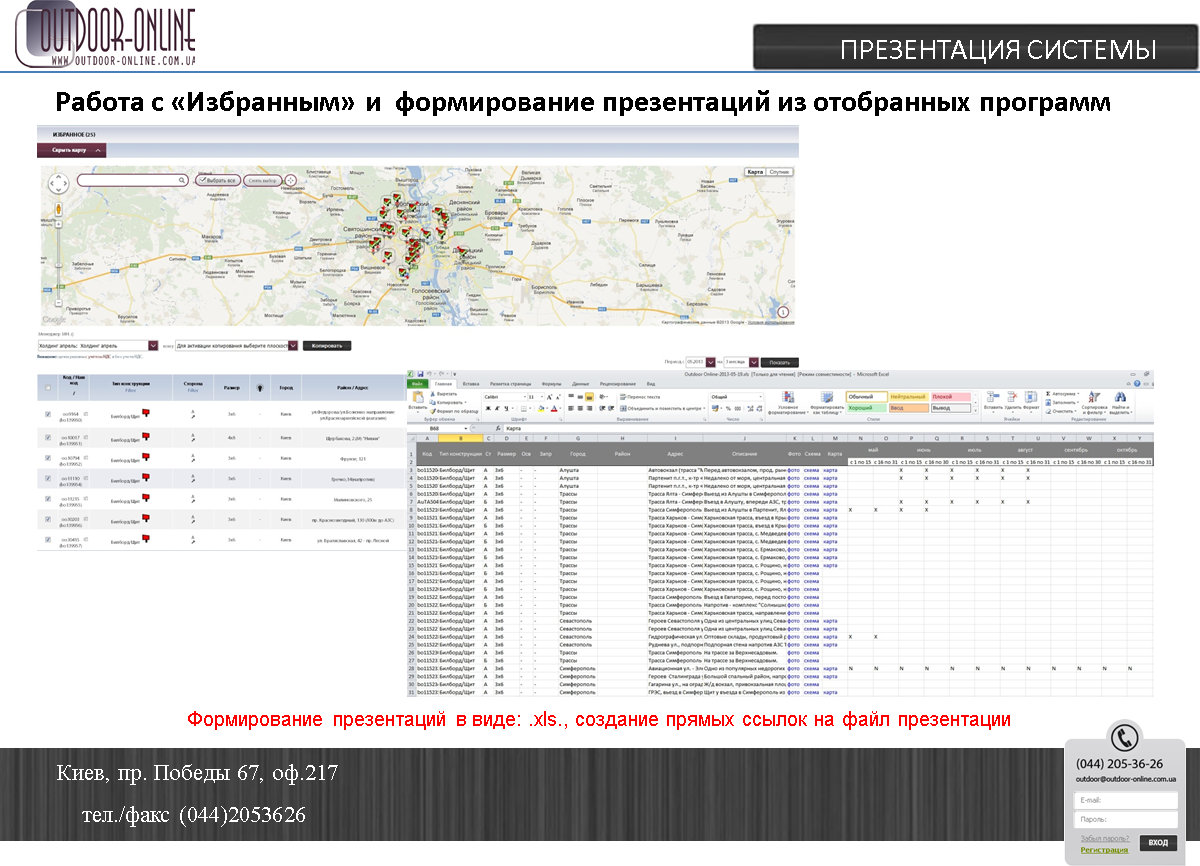Open the Excel 'Вставка' ribbon tab

tap(471, 384)
